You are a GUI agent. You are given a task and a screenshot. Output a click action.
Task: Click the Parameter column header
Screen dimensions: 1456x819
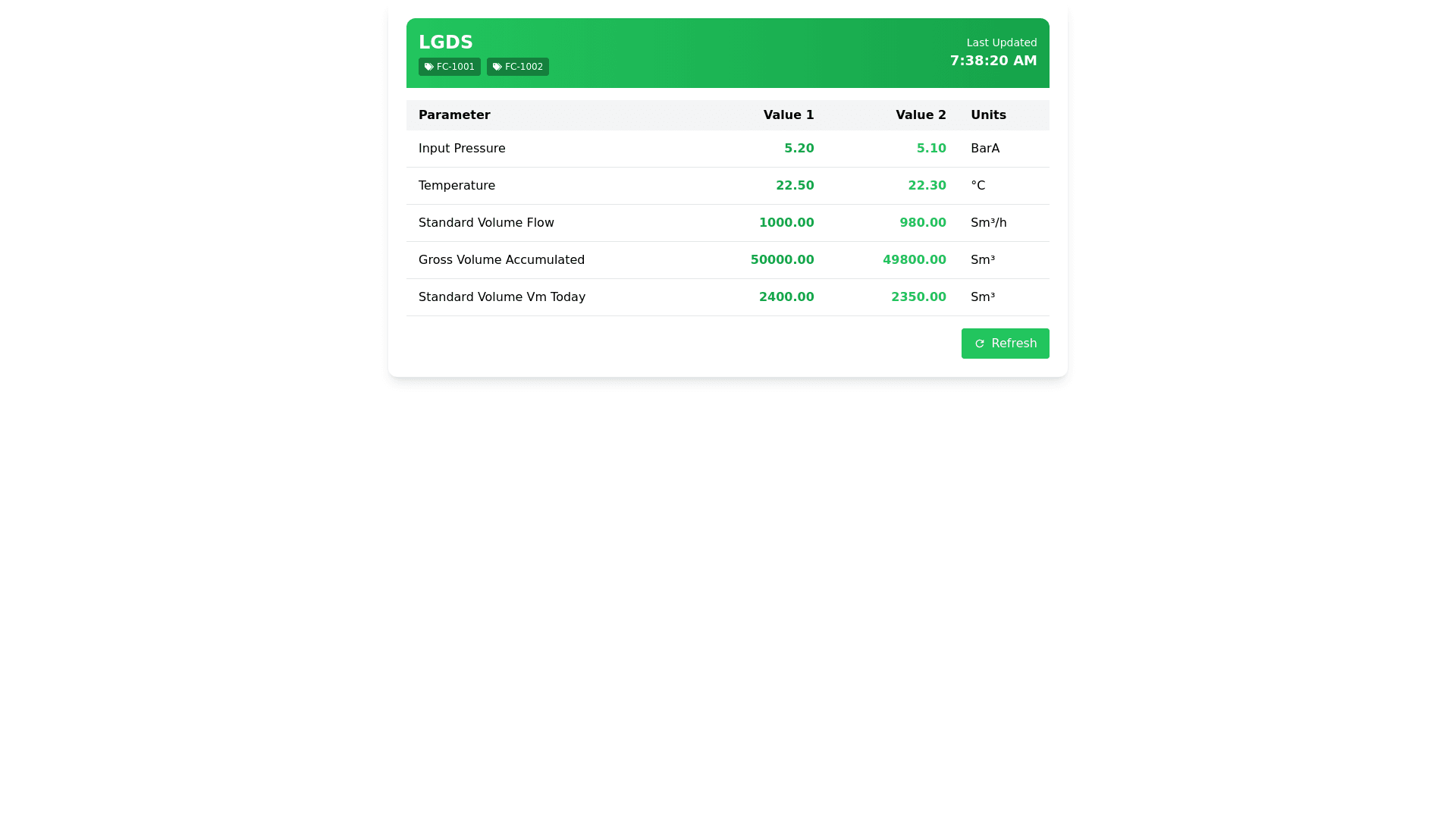pos(454,115)
